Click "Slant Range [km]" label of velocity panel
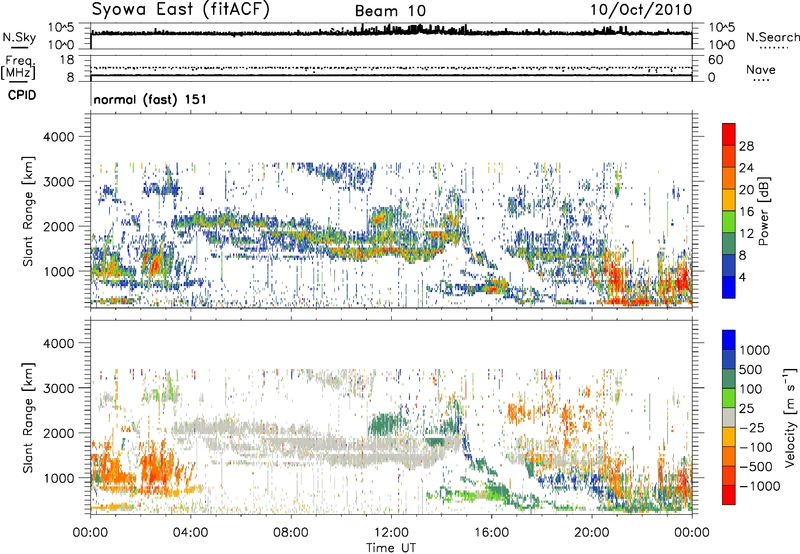Image resolution: width=800 pixels, height=554 pixels. 28,418
